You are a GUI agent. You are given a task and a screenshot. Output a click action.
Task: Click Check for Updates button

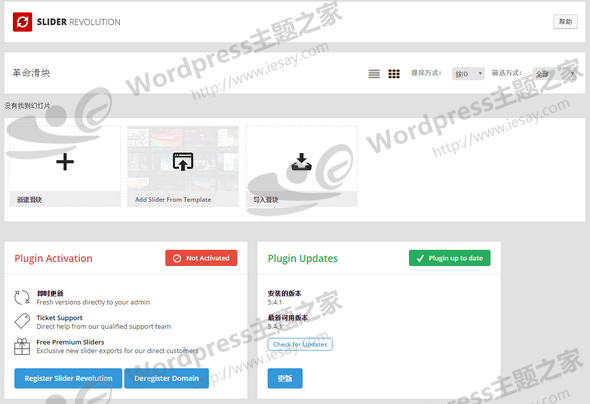(300, 344)
